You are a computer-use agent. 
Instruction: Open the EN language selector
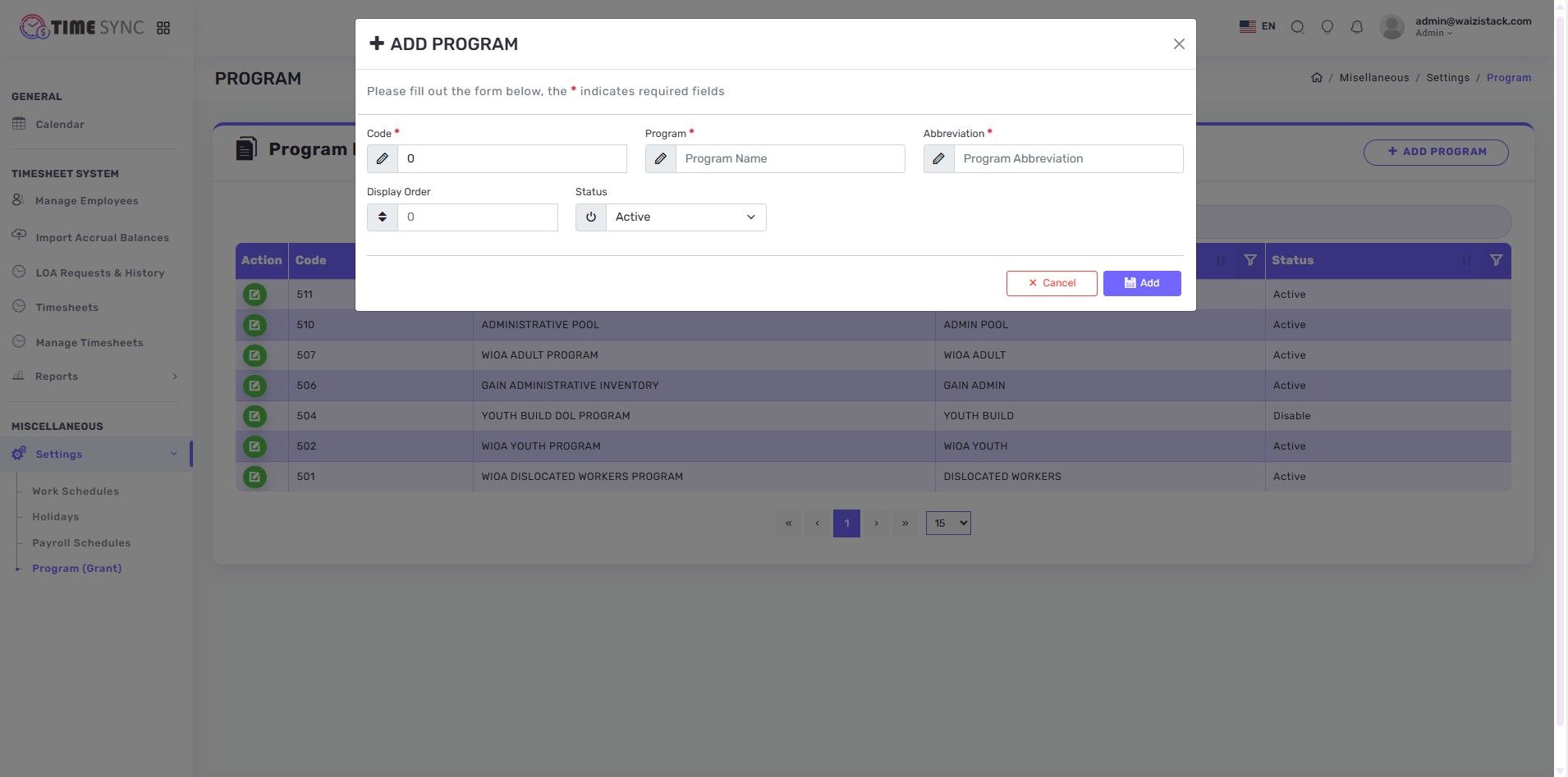(x=1257, y=26)
